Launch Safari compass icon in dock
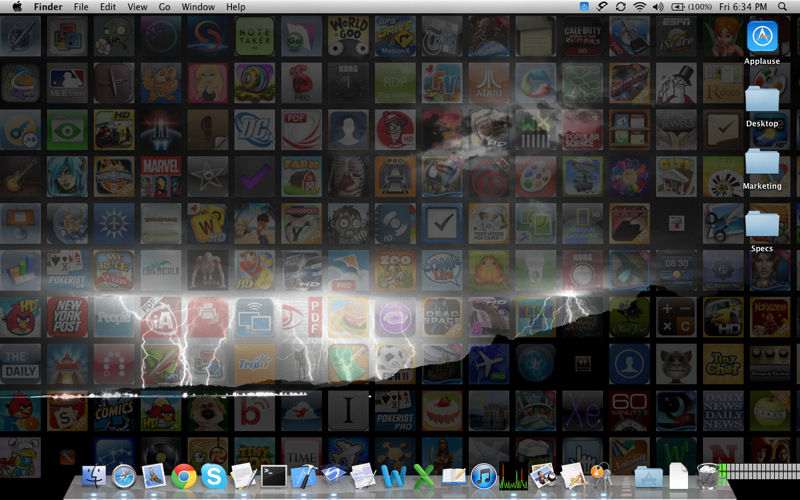 coord(124,477)
